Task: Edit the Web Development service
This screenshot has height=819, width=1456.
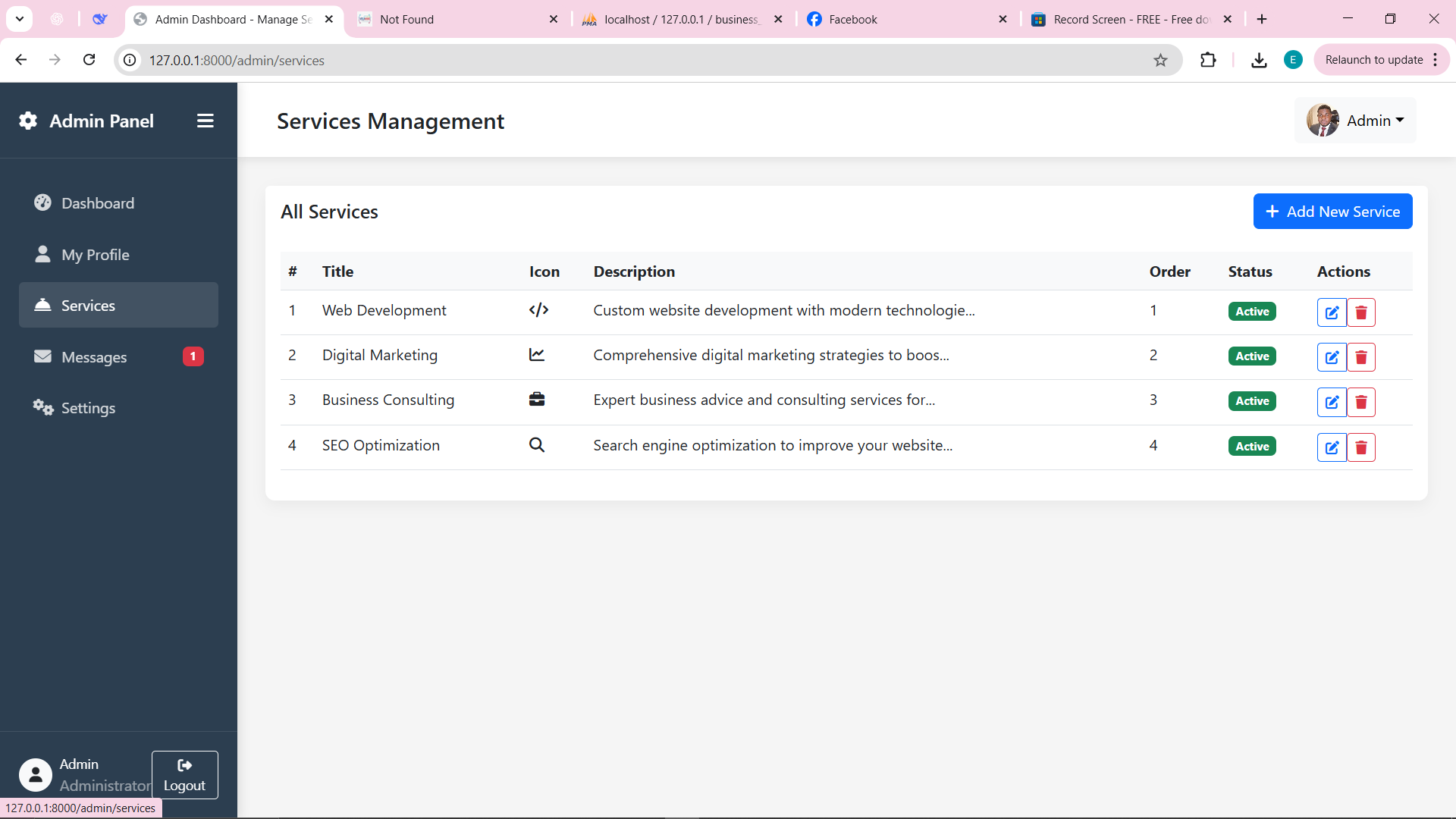Action: coord(1331,312)
